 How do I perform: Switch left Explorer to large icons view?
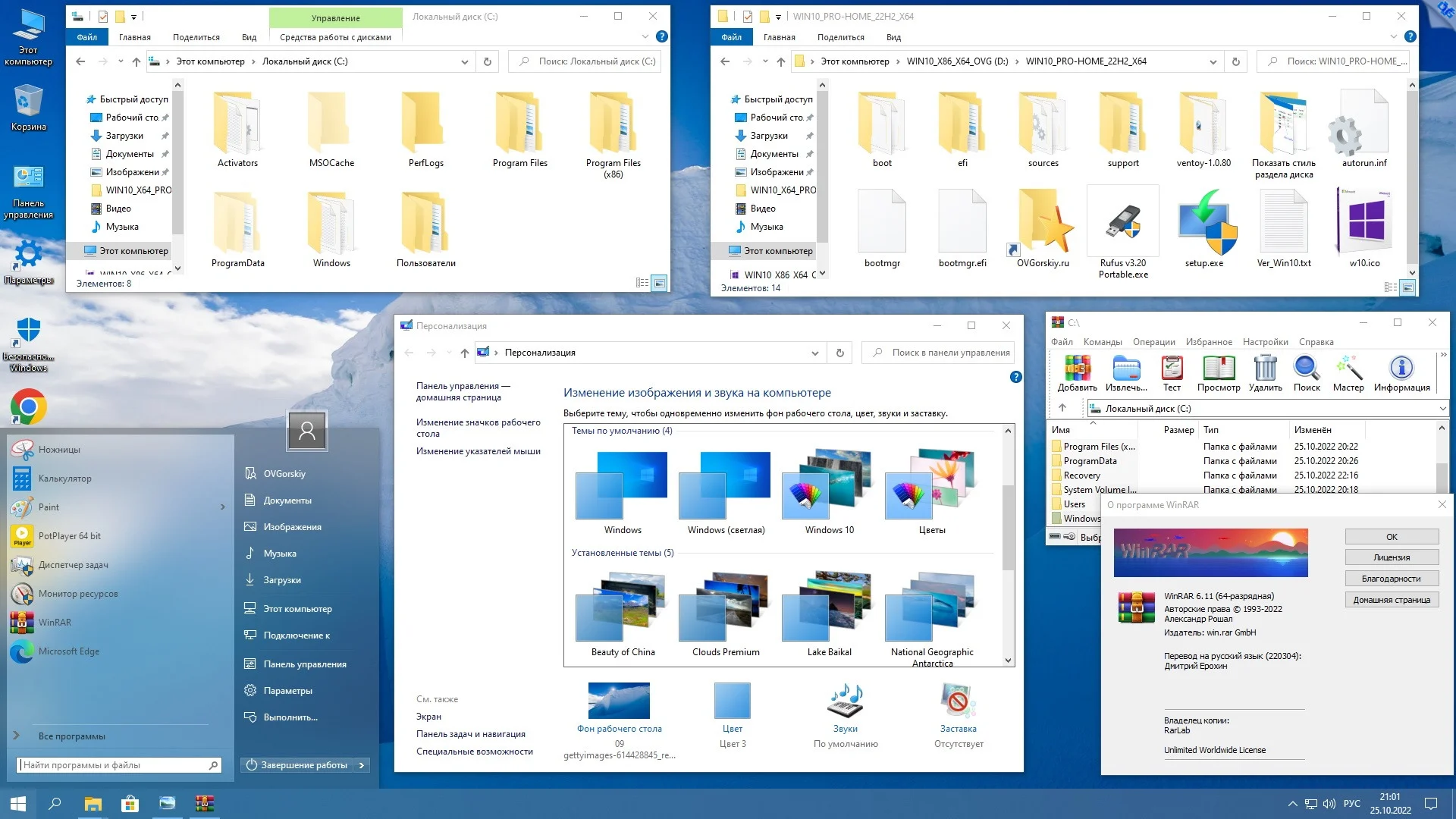660,283
